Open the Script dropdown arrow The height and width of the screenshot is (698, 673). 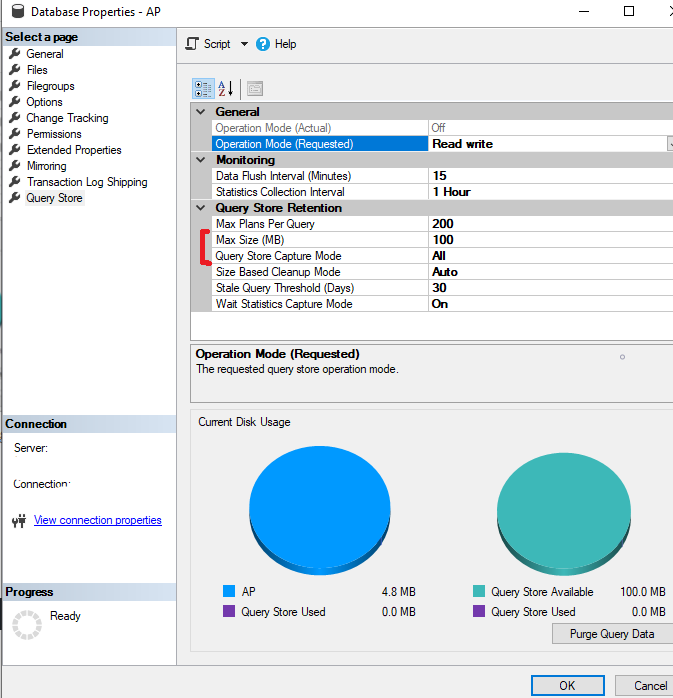point(244,44)
